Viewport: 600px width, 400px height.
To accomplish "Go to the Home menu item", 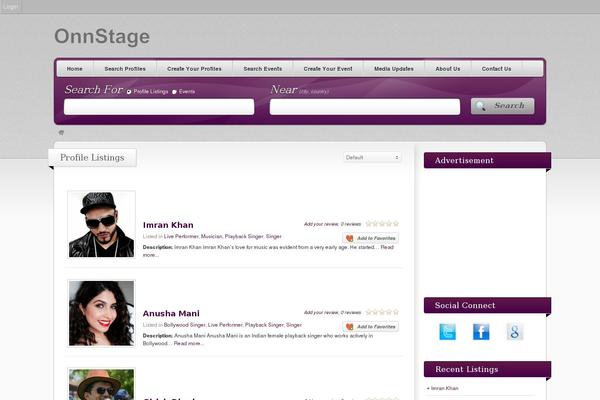I will click(x=75, y=69).
